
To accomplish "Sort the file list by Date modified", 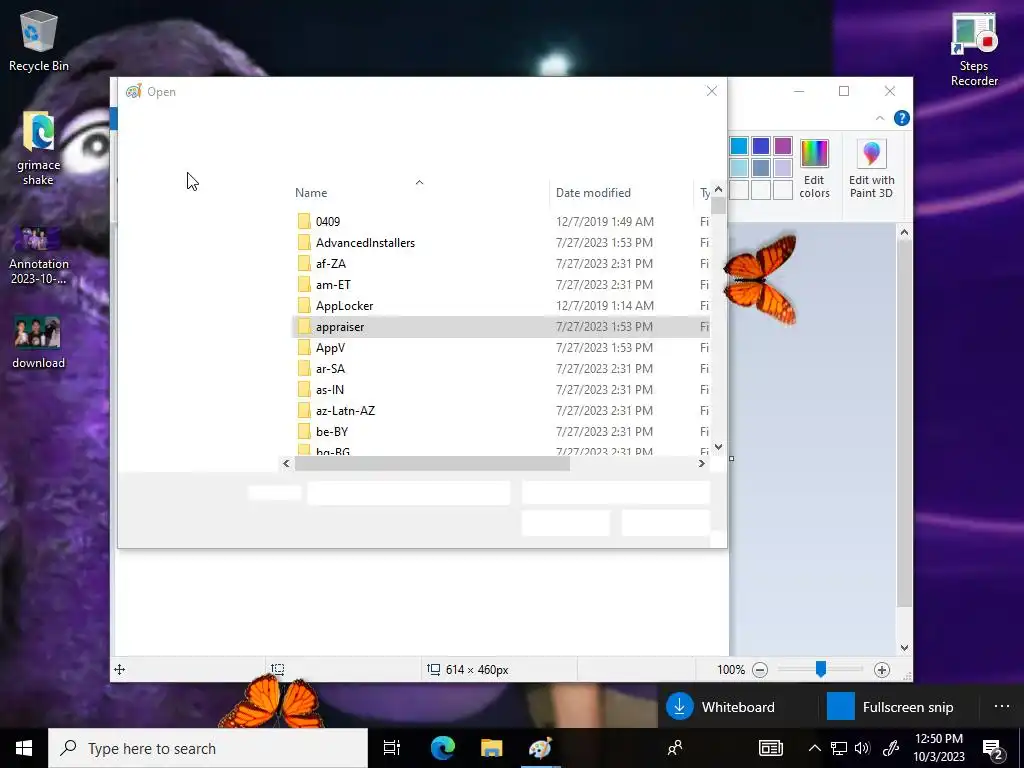I will click(593, 193).
